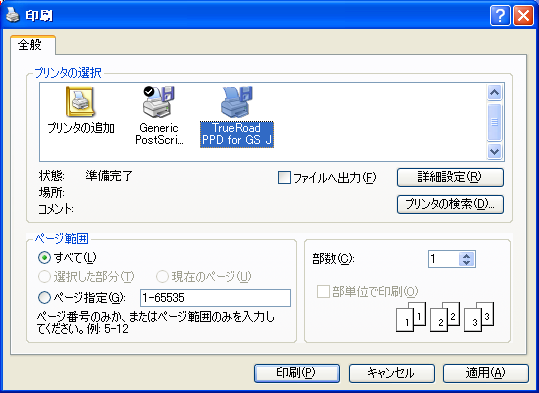Select the ページ指定 radio button
The width and height of the screenshot is (539, 393).
click(44, 297)
